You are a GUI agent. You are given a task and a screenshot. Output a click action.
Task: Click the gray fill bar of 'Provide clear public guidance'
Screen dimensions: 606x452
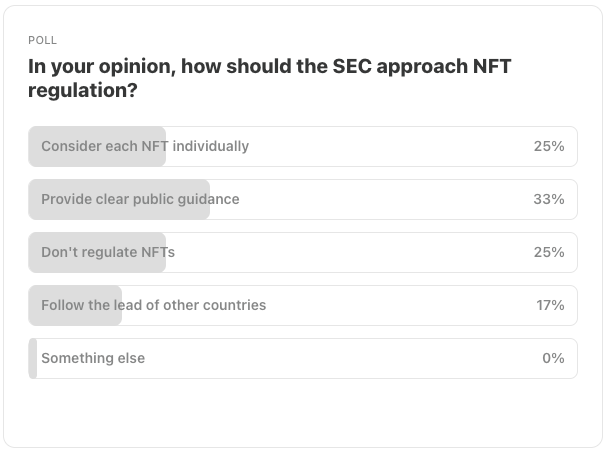click(119, 199)
